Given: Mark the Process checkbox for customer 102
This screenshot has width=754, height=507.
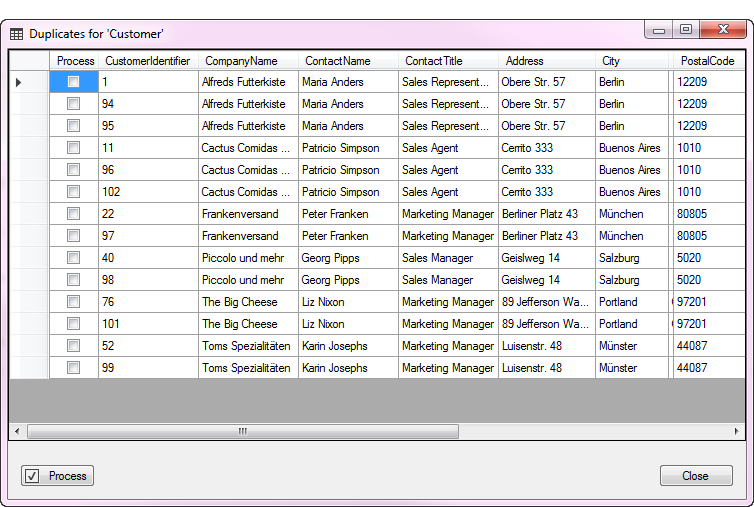Looking at the screenshot, I should (74, 192).
